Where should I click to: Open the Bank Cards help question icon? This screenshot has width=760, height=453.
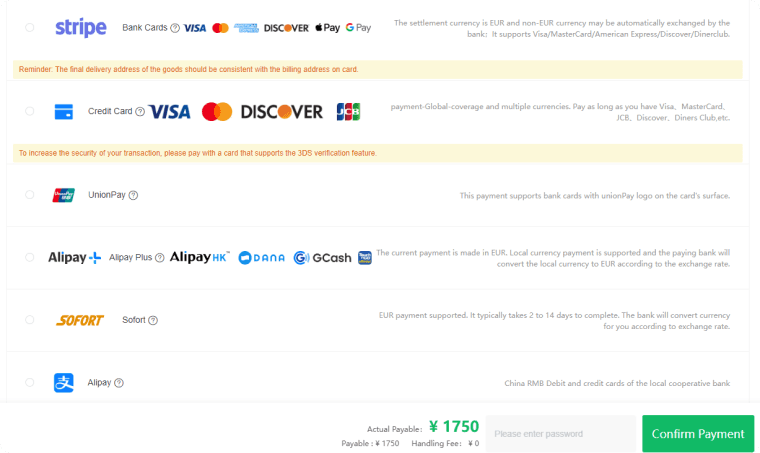click(x=175, y=28)
